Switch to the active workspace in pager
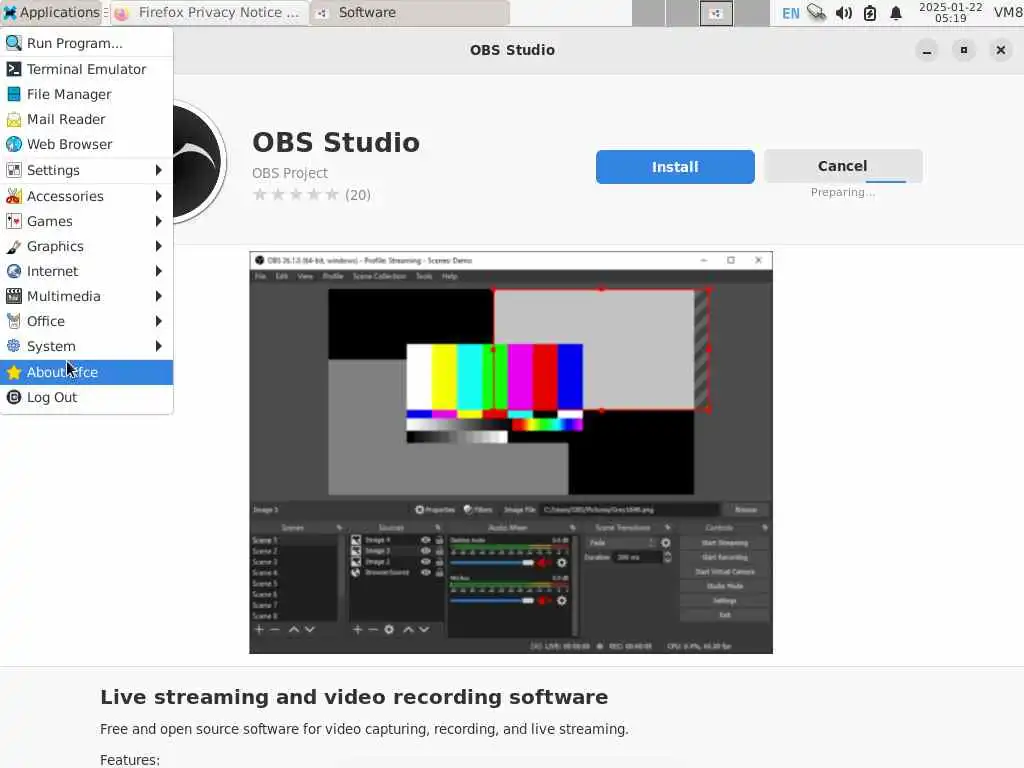This screenshot has height=768, width=1024. [x=716, y=13]
